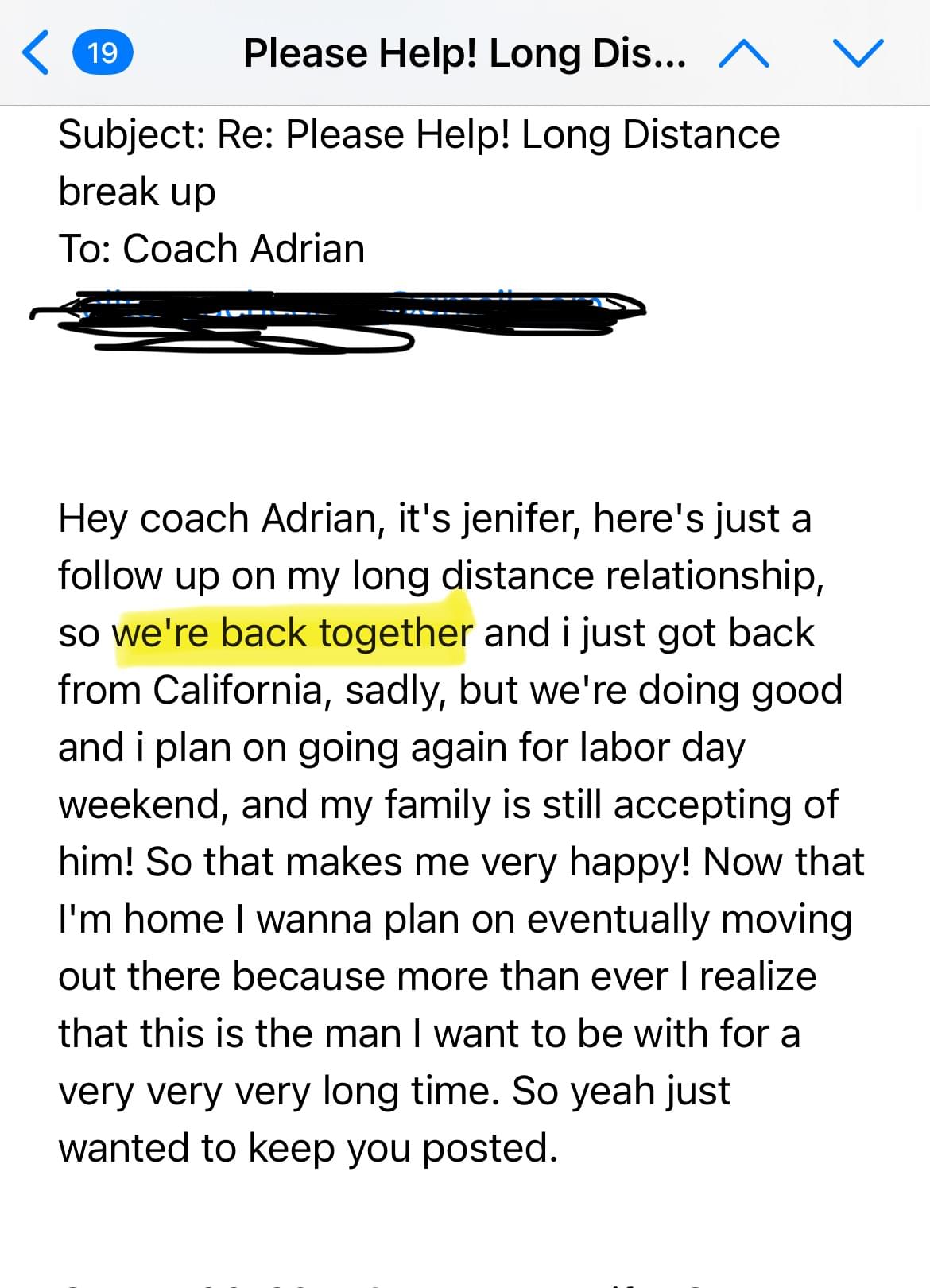The image size is (930, 1288).
Task: Tap the greeting 'Hey coach Adrian'
Action: tap(217, 518)
